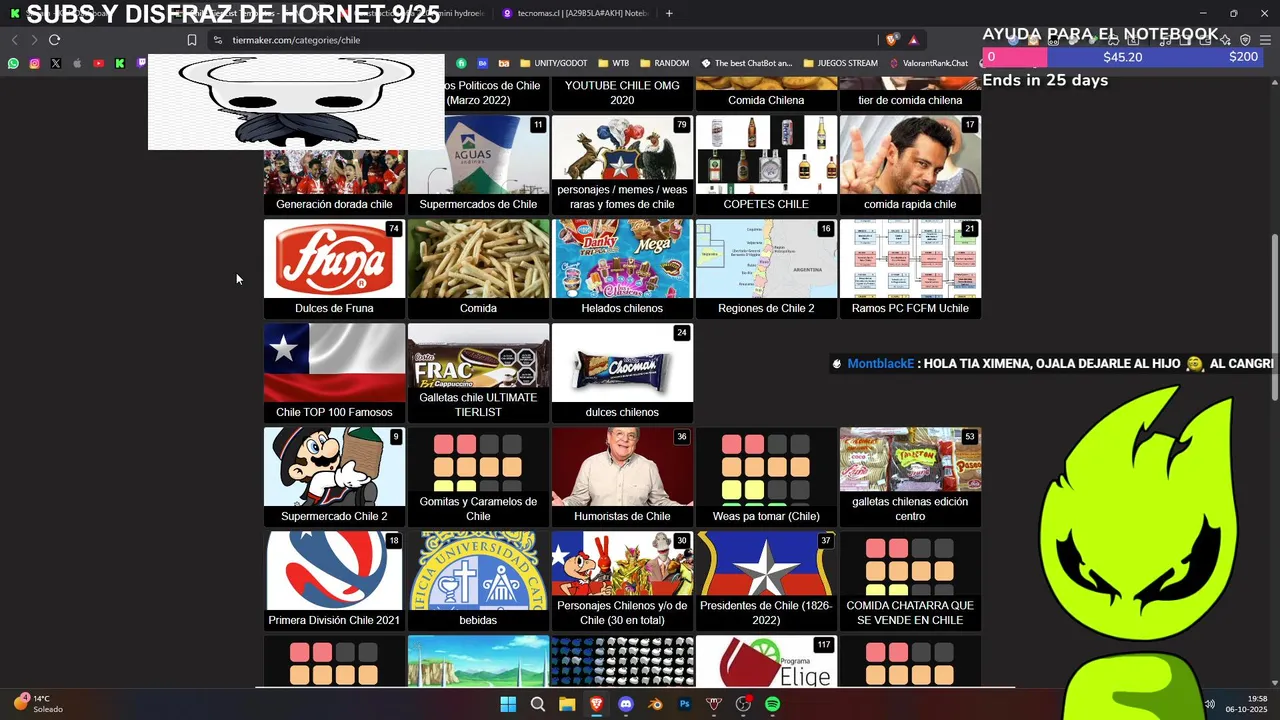
Task: Click the Brave browser taskbar icon
Action: [596, 704]
